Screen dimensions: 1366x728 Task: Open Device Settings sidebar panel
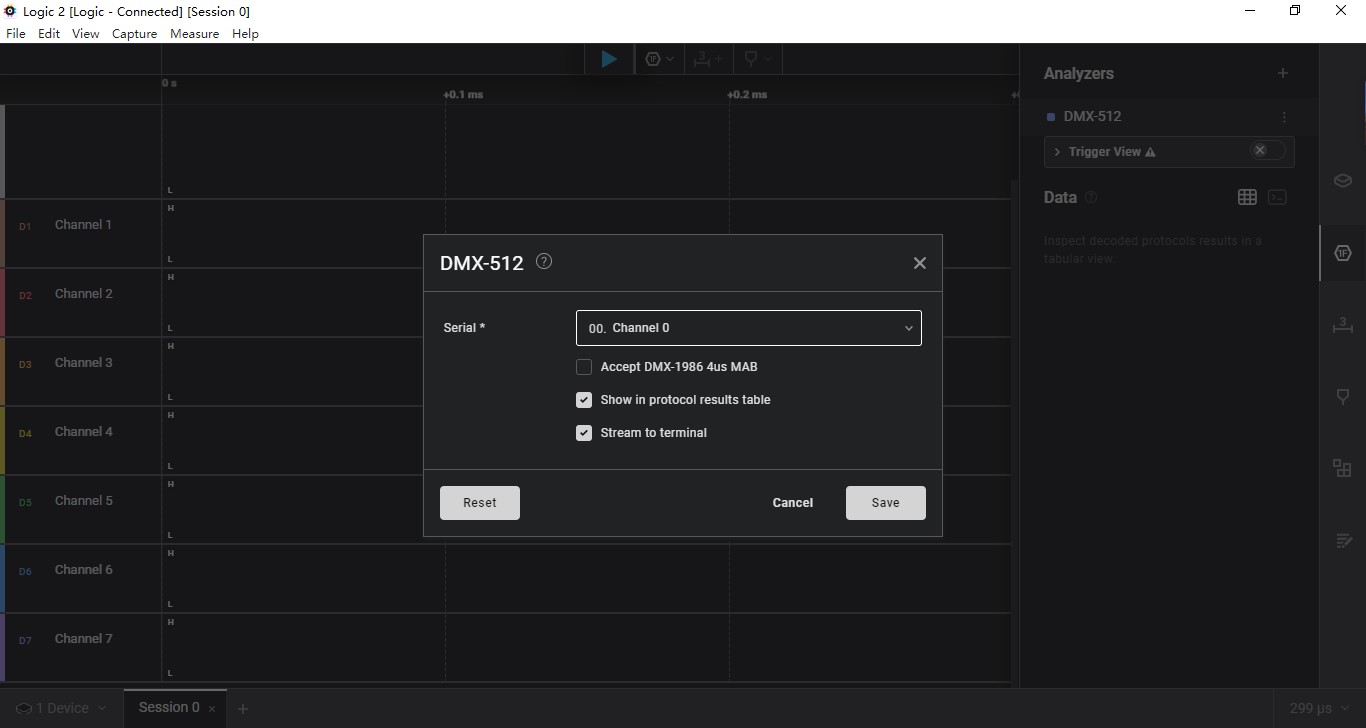[x=1342, y=181]
